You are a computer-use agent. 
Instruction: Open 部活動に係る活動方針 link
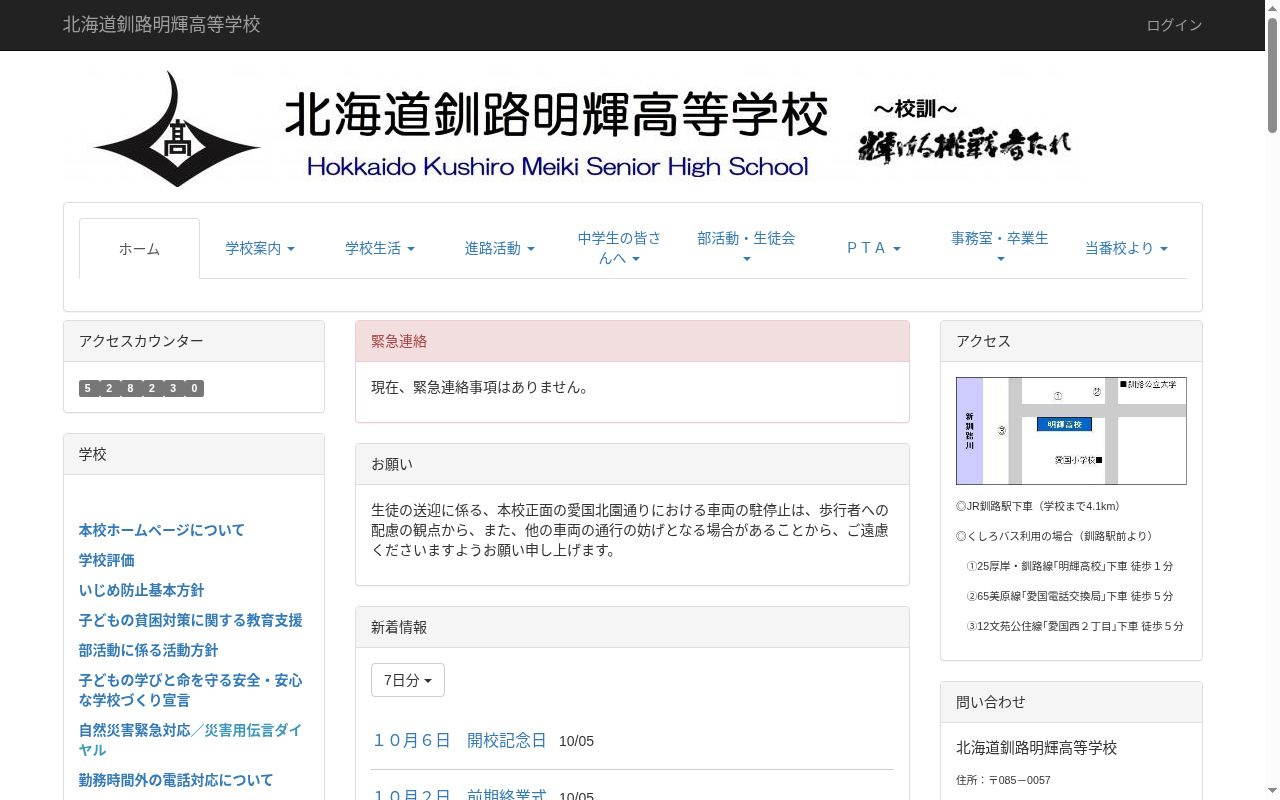[149, 650]
